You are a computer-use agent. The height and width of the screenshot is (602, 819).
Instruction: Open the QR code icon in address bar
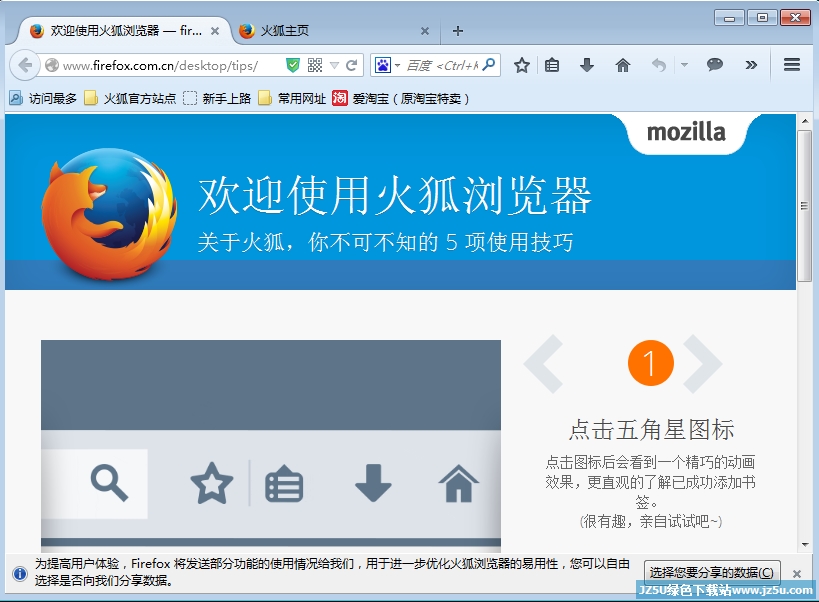click(315, 65)
